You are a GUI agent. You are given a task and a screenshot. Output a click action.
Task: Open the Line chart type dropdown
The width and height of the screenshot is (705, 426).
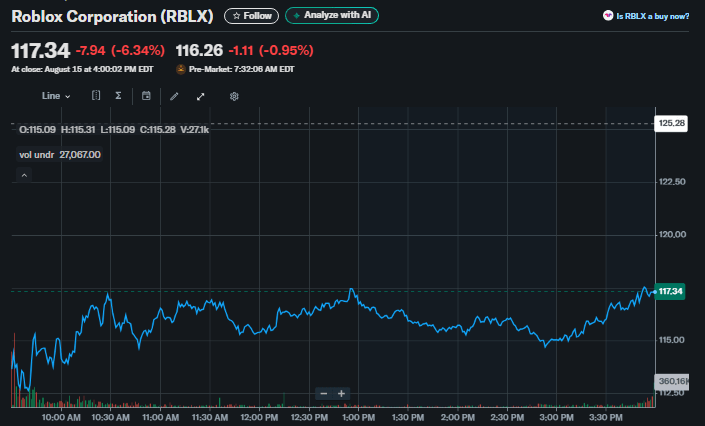click(x=56, y=96)
